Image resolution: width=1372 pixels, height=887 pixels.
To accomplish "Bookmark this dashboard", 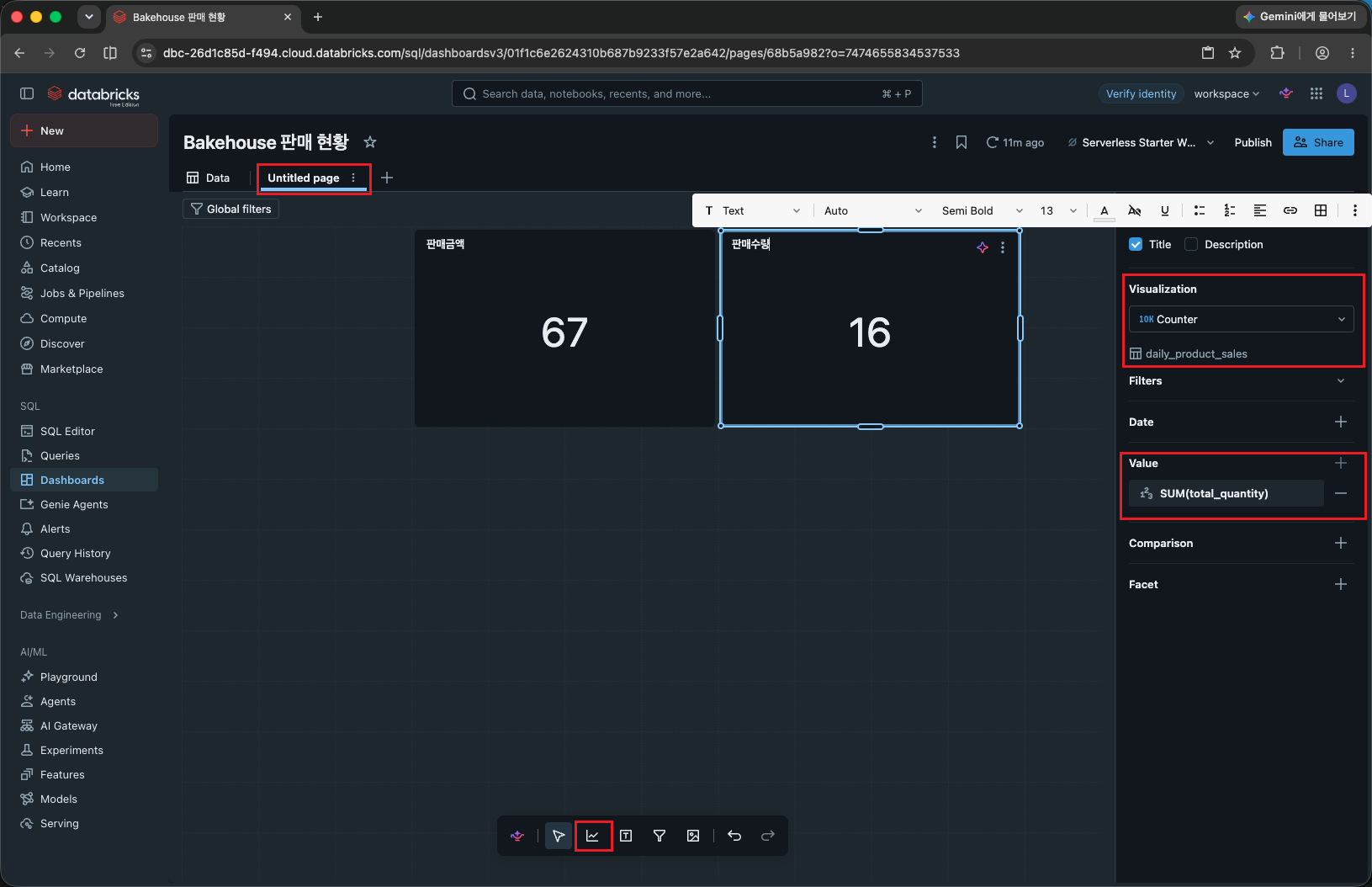I will point(961,142).
